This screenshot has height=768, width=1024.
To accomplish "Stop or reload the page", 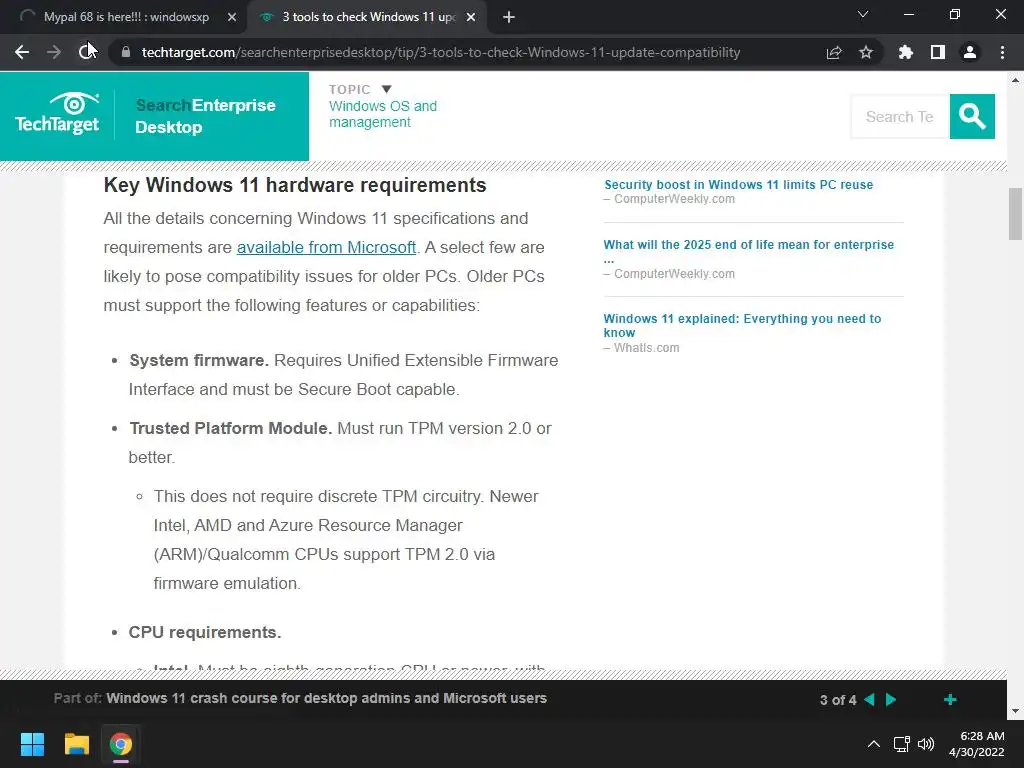I will [86, 52].
